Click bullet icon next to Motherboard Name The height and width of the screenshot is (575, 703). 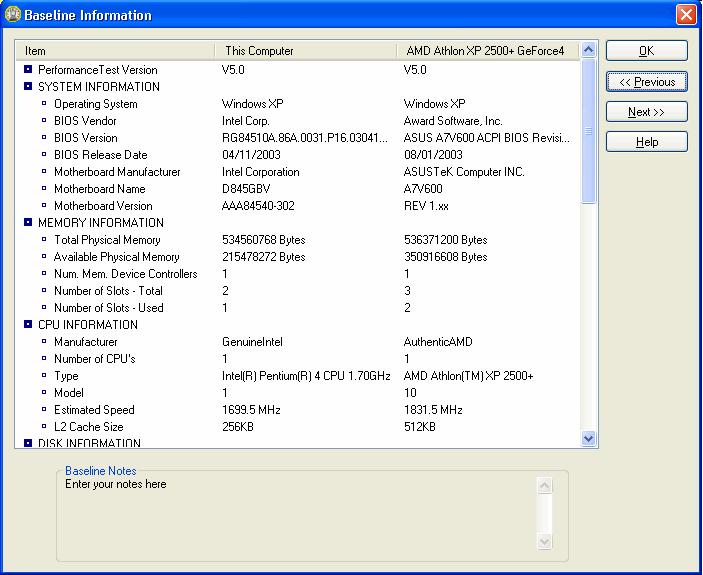pos(44,188)
